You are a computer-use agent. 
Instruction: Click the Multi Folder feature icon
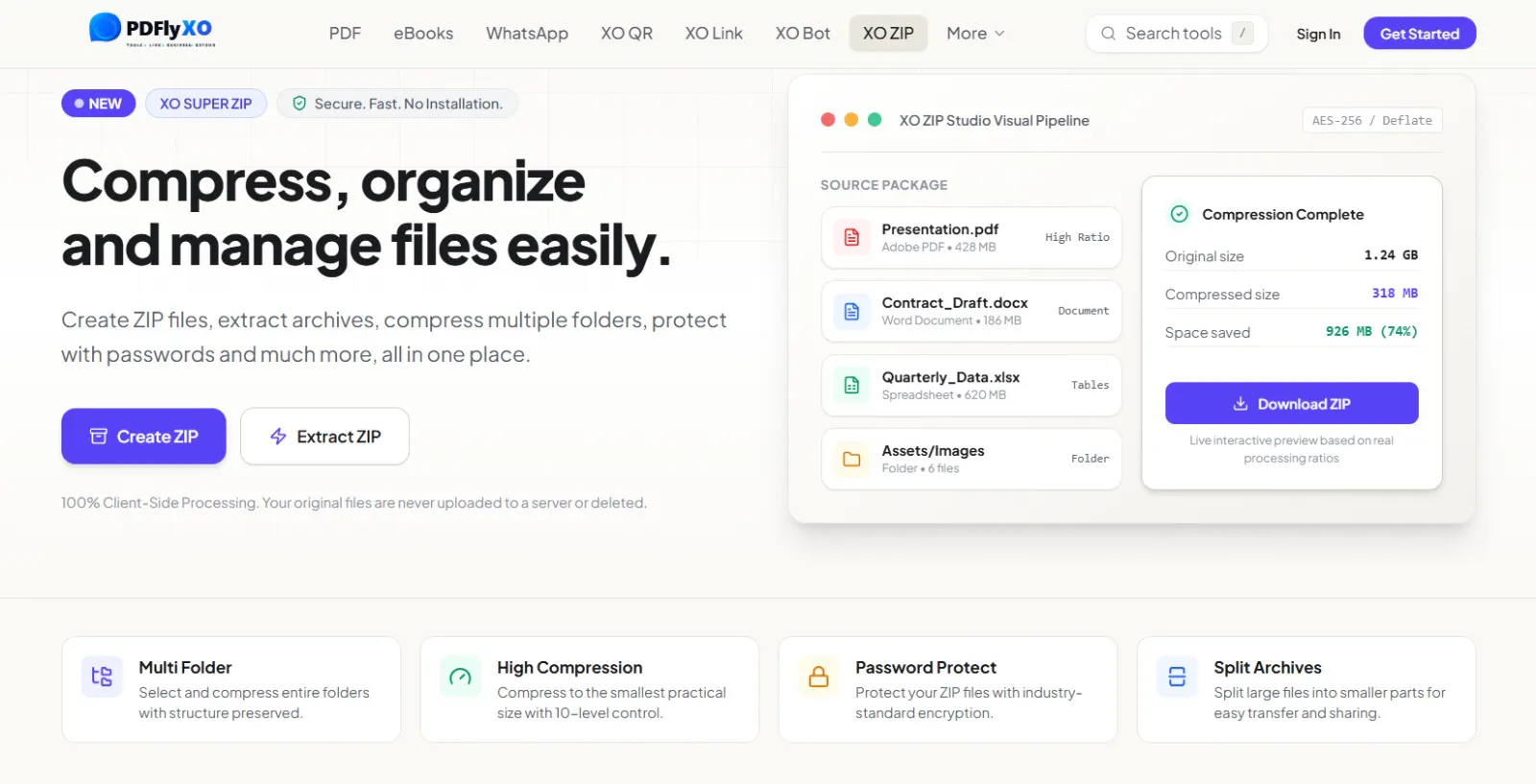point(102,677)
